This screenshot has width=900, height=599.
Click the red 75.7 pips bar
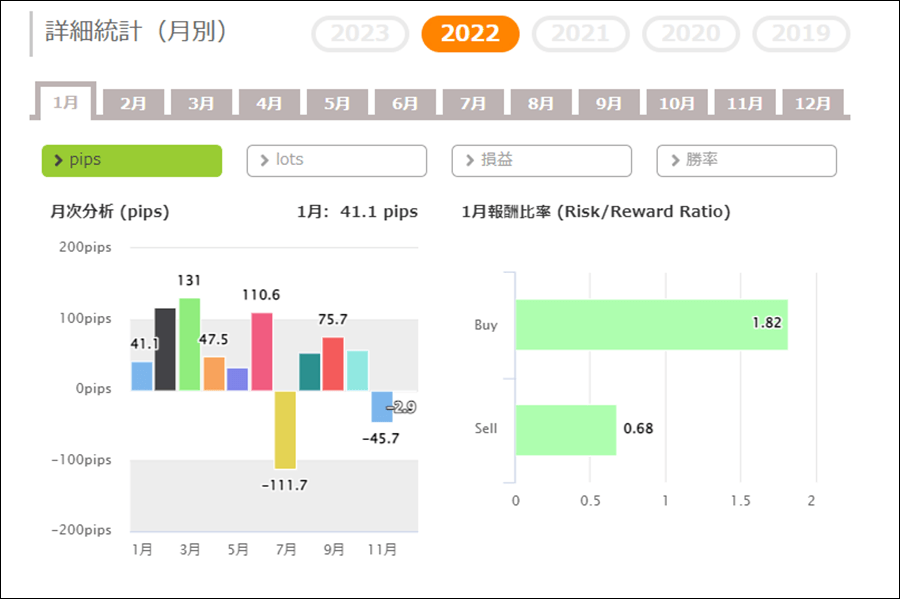tap(333, 363)
